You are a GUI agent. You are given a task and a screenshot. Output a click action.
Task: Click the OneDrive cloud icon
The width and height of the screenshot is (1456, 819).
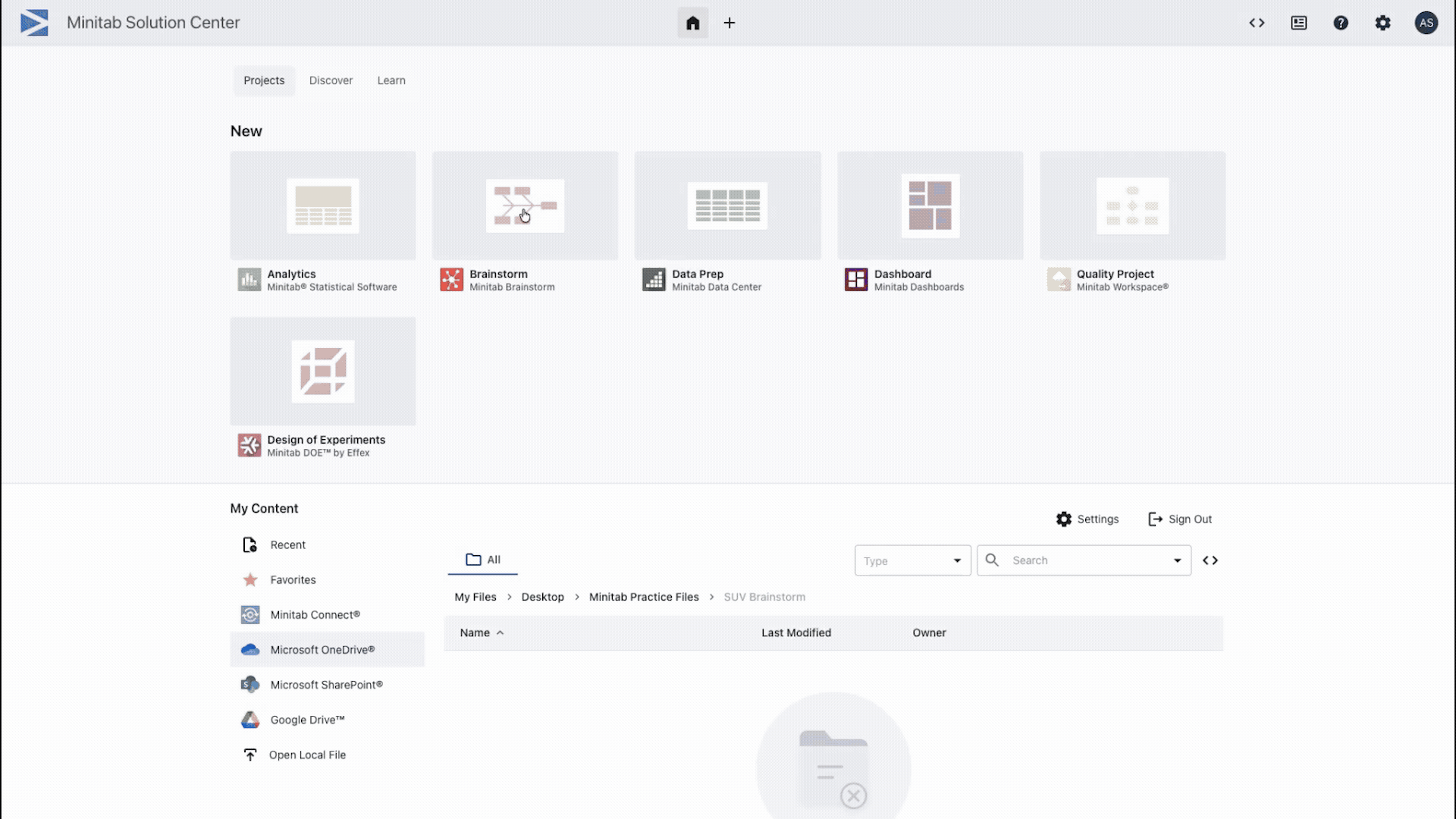point(250,650)
